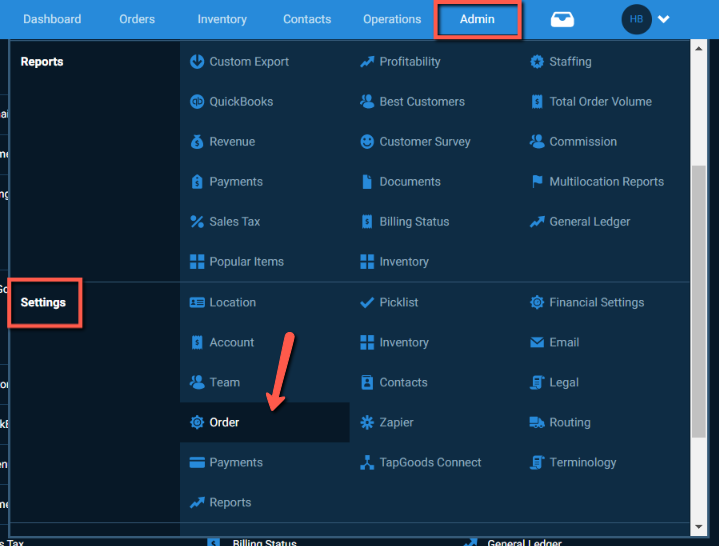Open Inventory under Settings section
719x546 pixels.
404,342
